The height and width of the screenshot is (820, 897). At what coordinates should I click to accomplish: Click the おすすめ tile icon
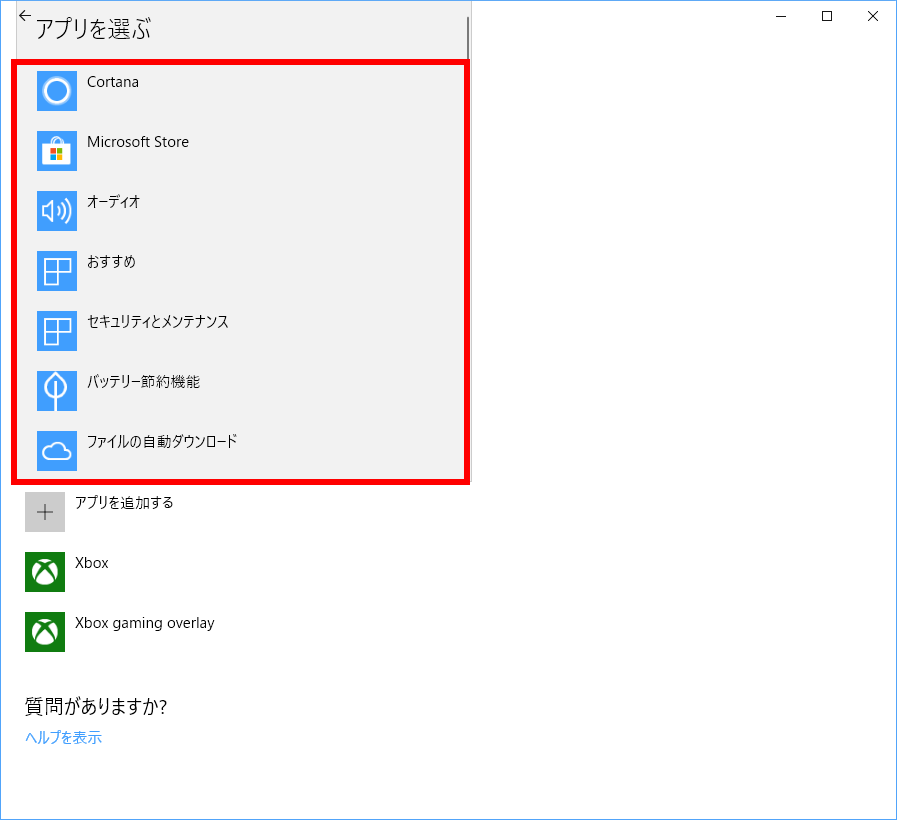click(x=57, y=271)
